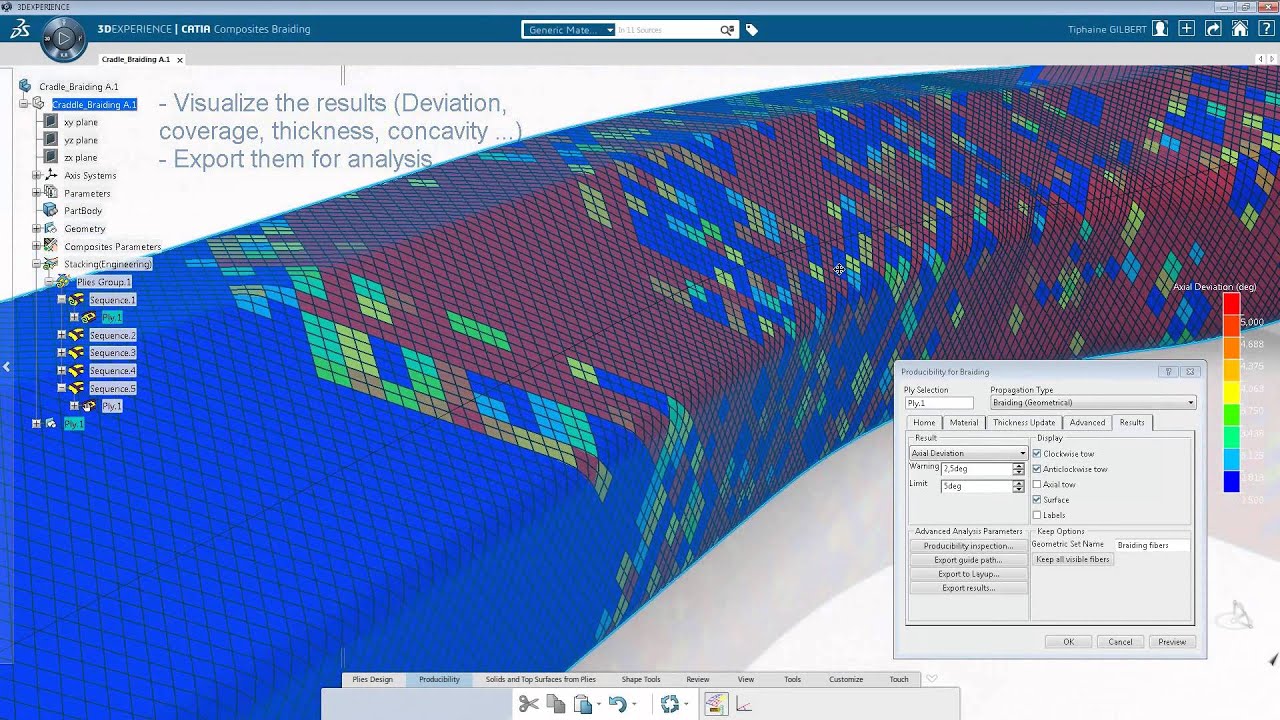1280x720 pixels.
Task: Open the user profile icon beside Tiphaine GILBERT
Action: pos(1160,29)
